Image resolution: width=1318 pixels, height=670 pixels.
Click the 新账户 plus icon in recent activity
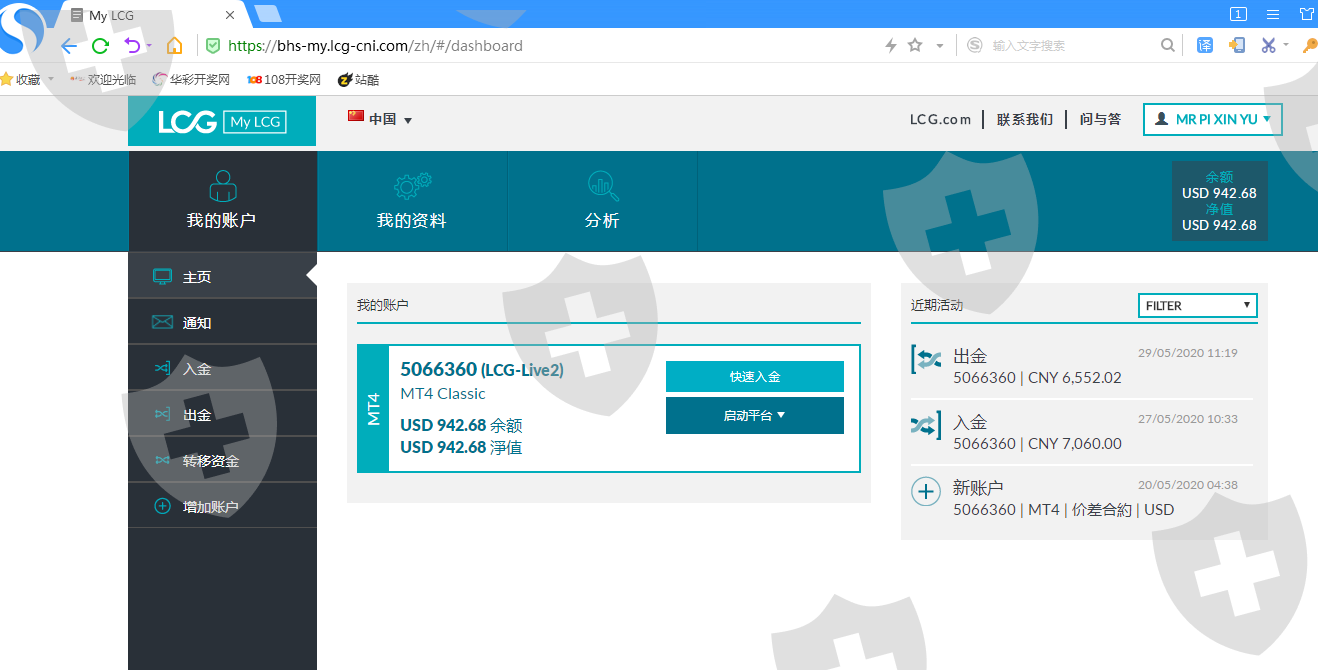[926, 491]
